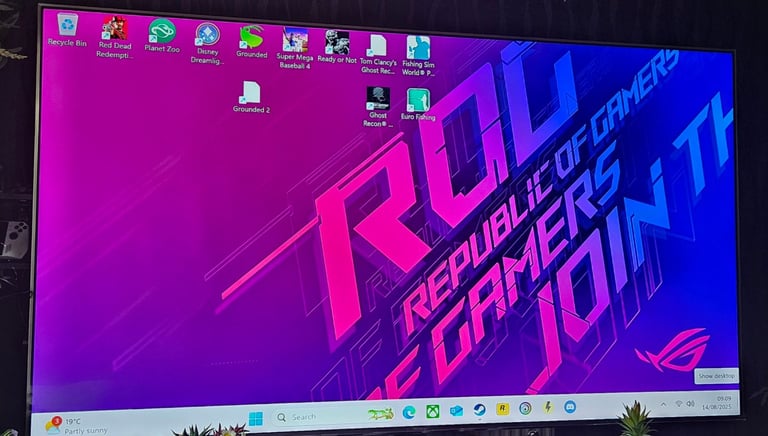Select the Euro Fishing shortcut
The width and height of the screenshot is (768, 436).
[x=418, y=104]
